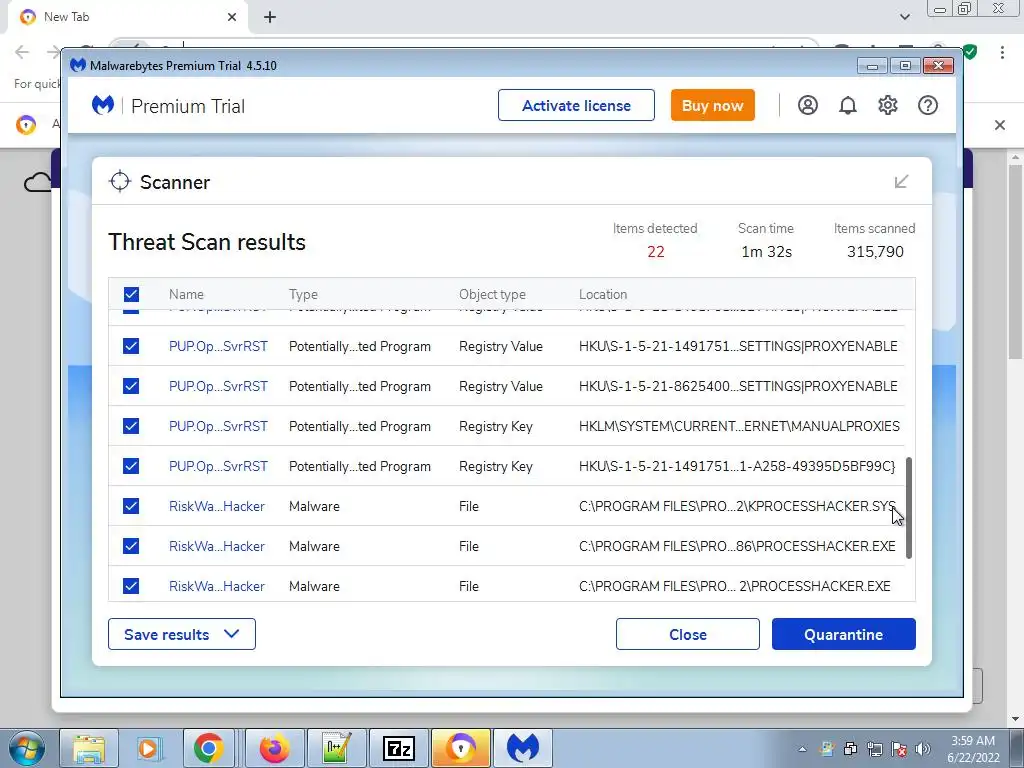The image size is (1024, 768).
Task: Sort by the Location column header
Action: (x=603, y=295)
